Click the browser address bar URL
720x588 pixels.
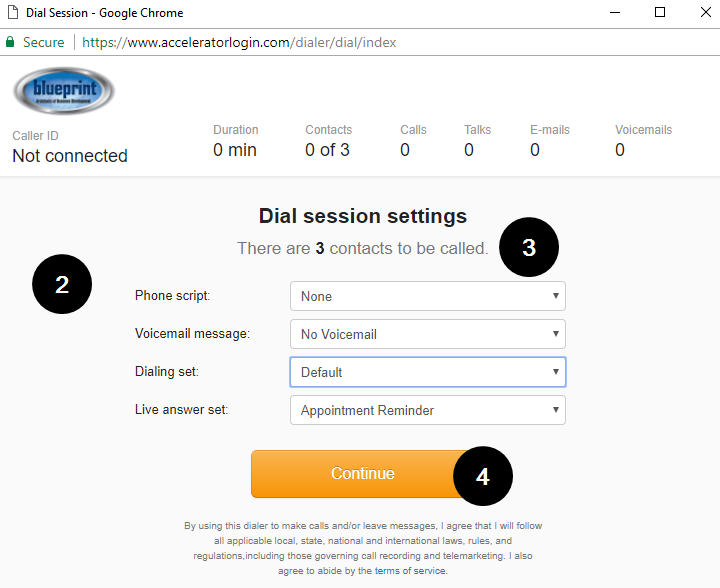(x=239, y=42)
